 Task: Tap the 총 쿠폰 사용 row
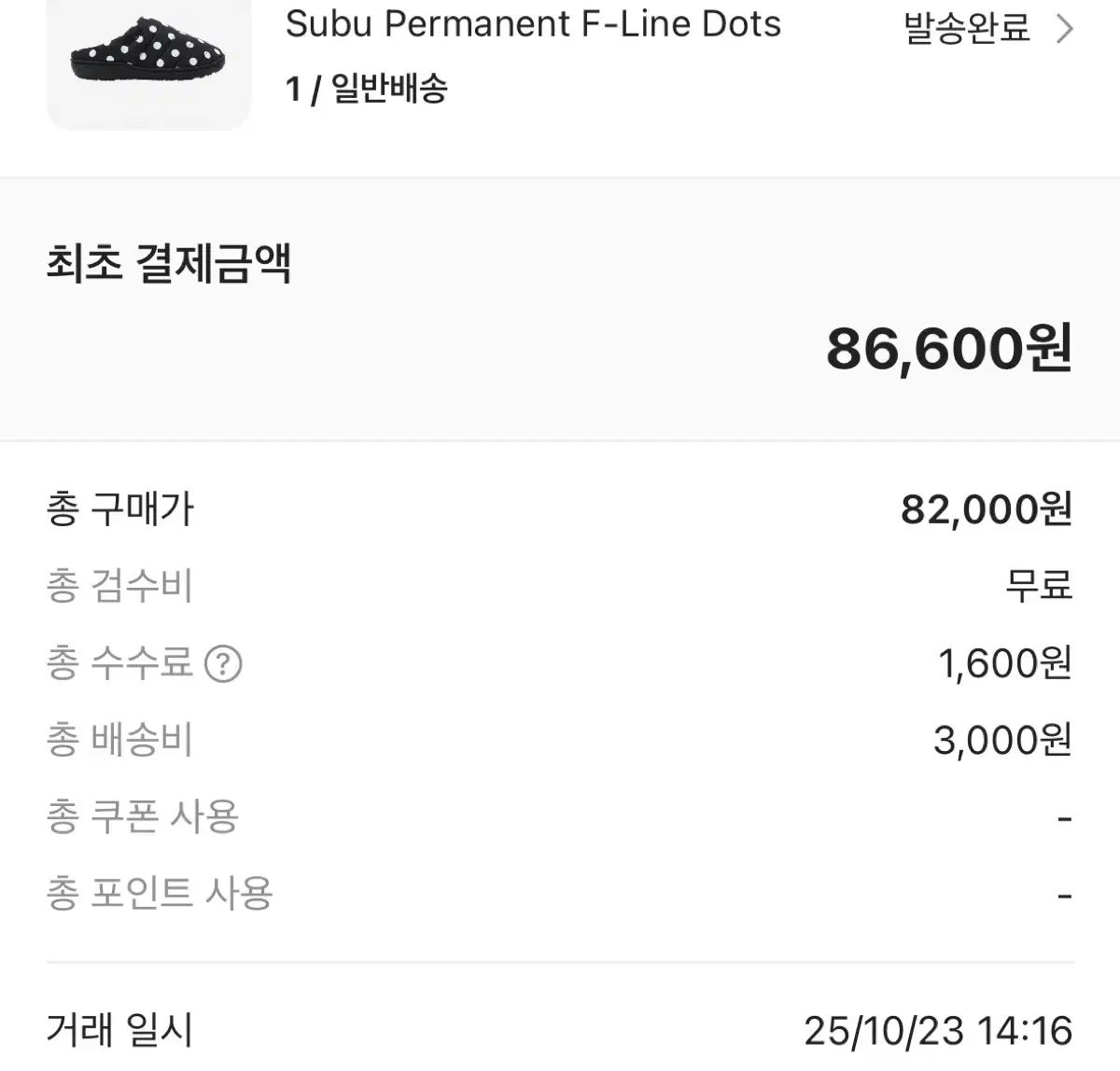click(143, 817)
